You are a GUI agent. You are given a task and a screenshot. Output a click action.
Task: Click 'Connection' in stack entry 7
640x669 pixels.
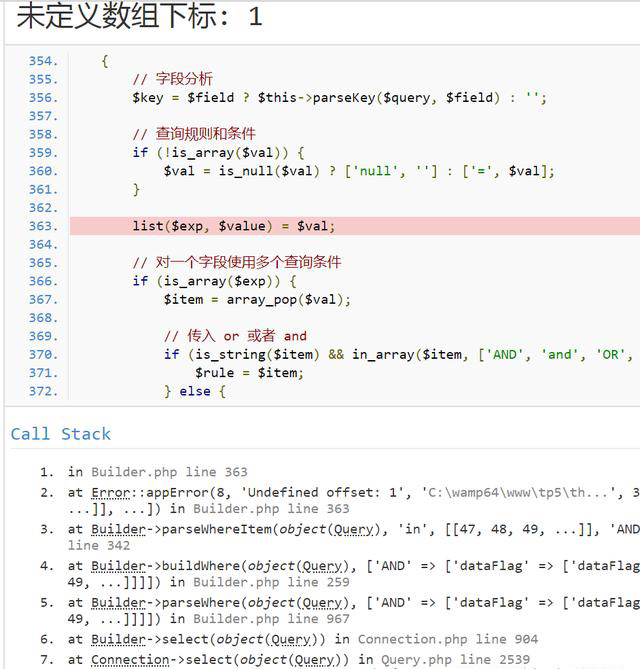(130, 660)
